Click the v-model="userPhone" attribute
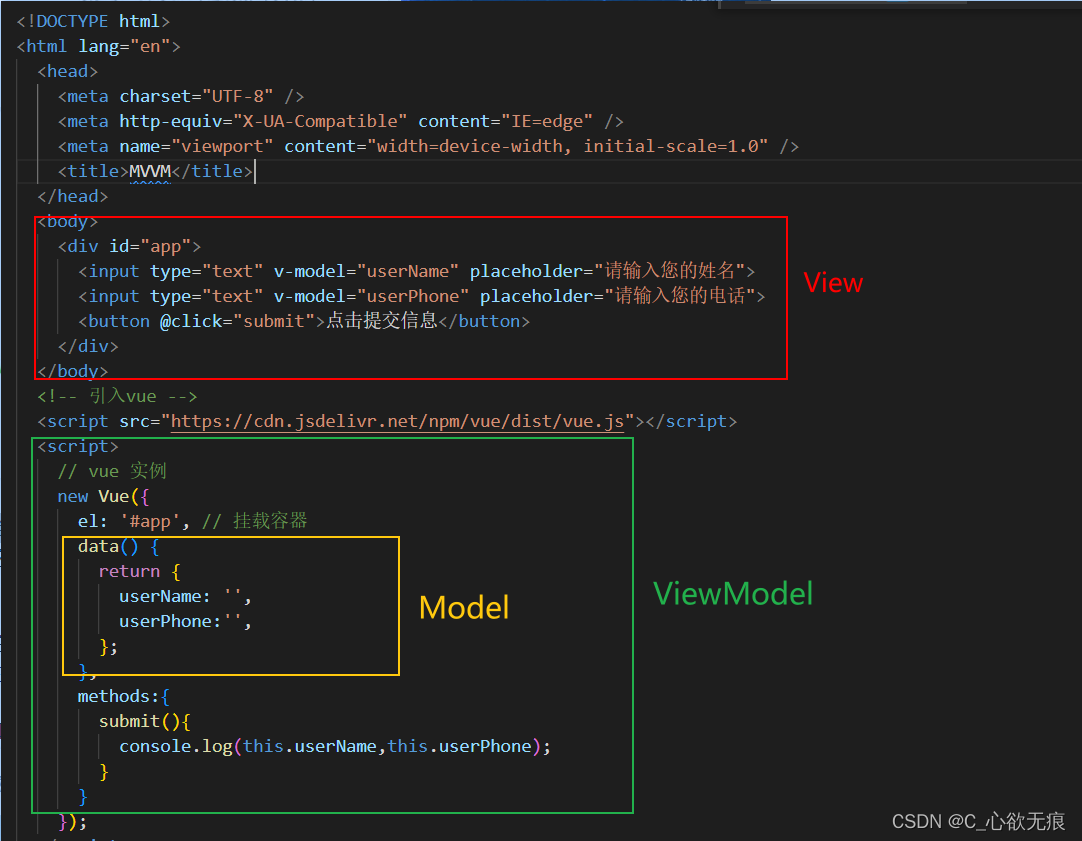The width and height of the screenshot is (1082, 841). coord(371,296)
